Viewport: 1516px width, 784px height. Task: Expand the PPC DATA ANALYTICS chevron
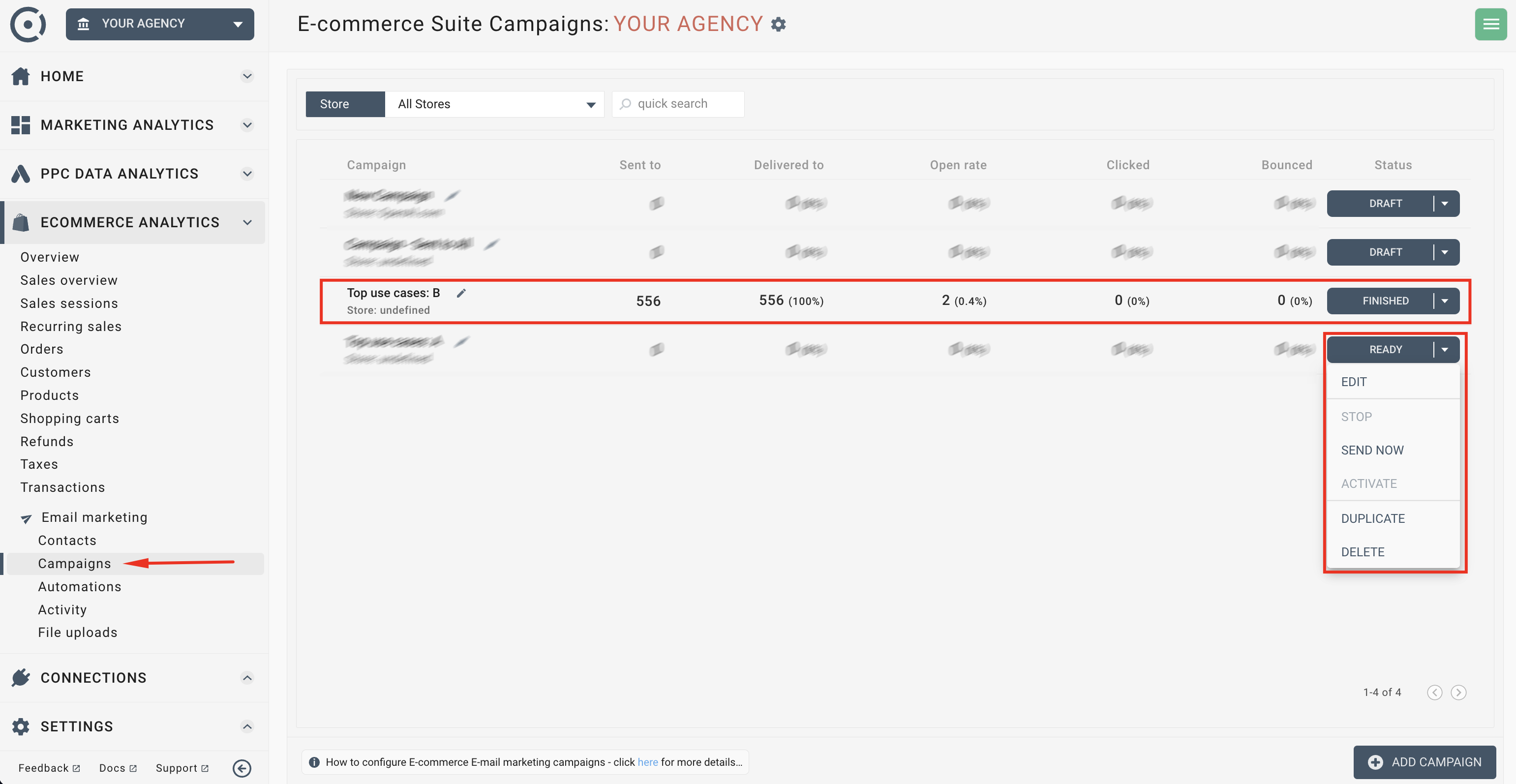pos(247,174)
